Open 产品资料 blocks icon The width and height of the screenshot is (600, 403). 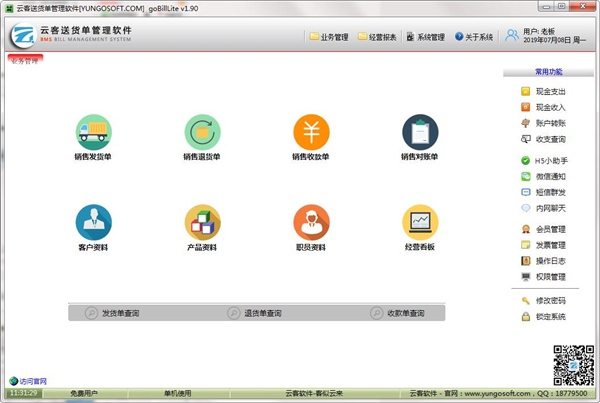click(x=202, y=222)
